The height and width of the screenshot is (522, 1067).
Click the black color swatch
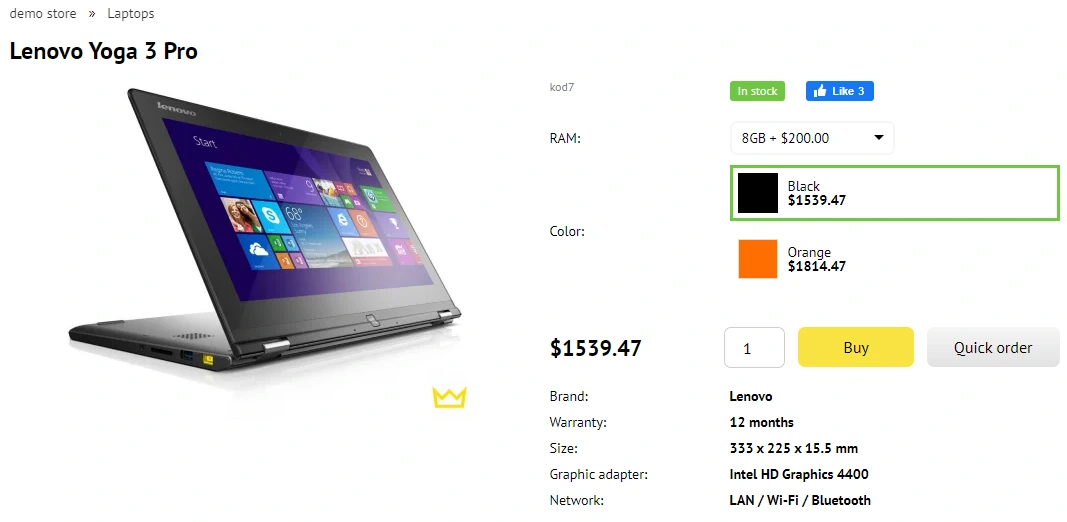758,193
